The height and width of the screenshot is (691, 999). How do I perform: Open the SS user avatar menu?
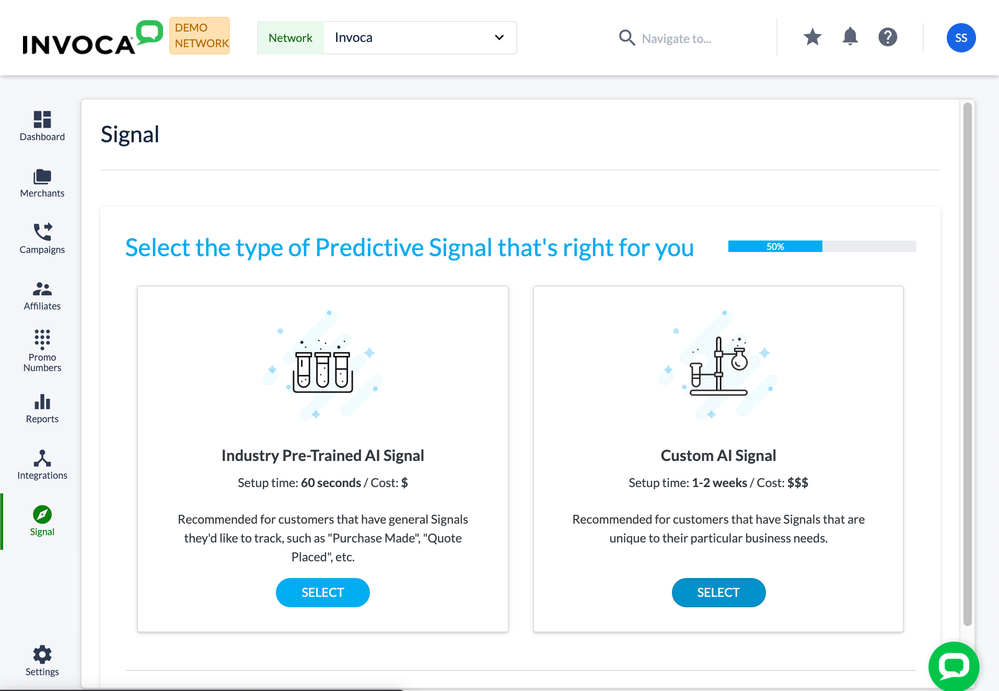(x=961, y=38)
